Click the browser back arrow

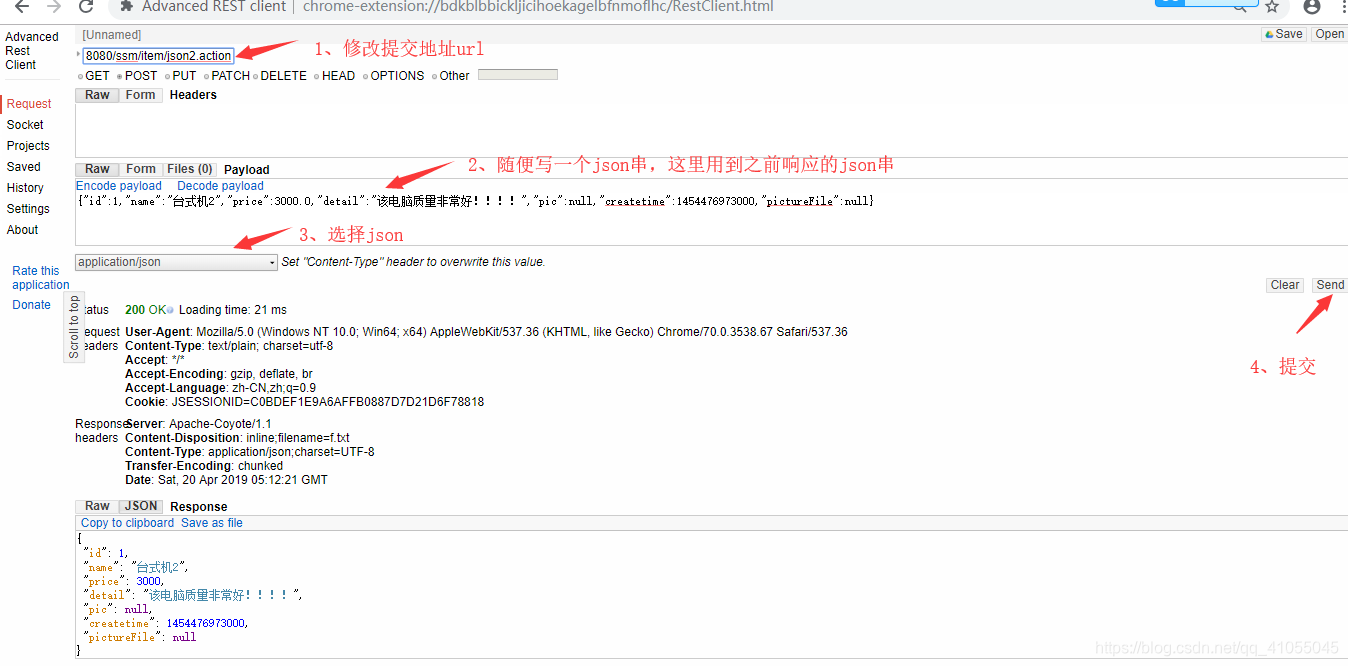[20, 7]
